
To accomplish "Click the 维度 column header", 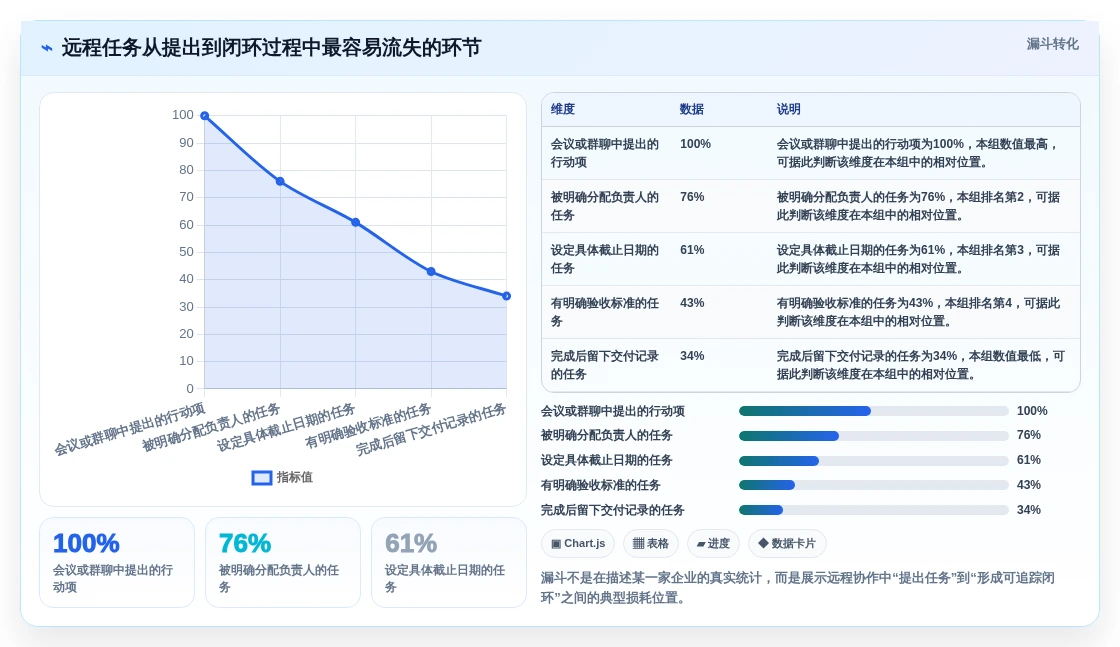I will point(563,109).
